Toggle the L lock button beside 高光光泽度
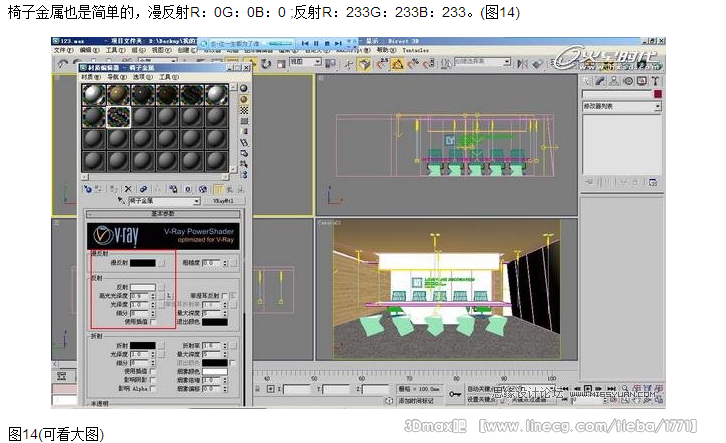The image size is (726, 443). point(169,295)
